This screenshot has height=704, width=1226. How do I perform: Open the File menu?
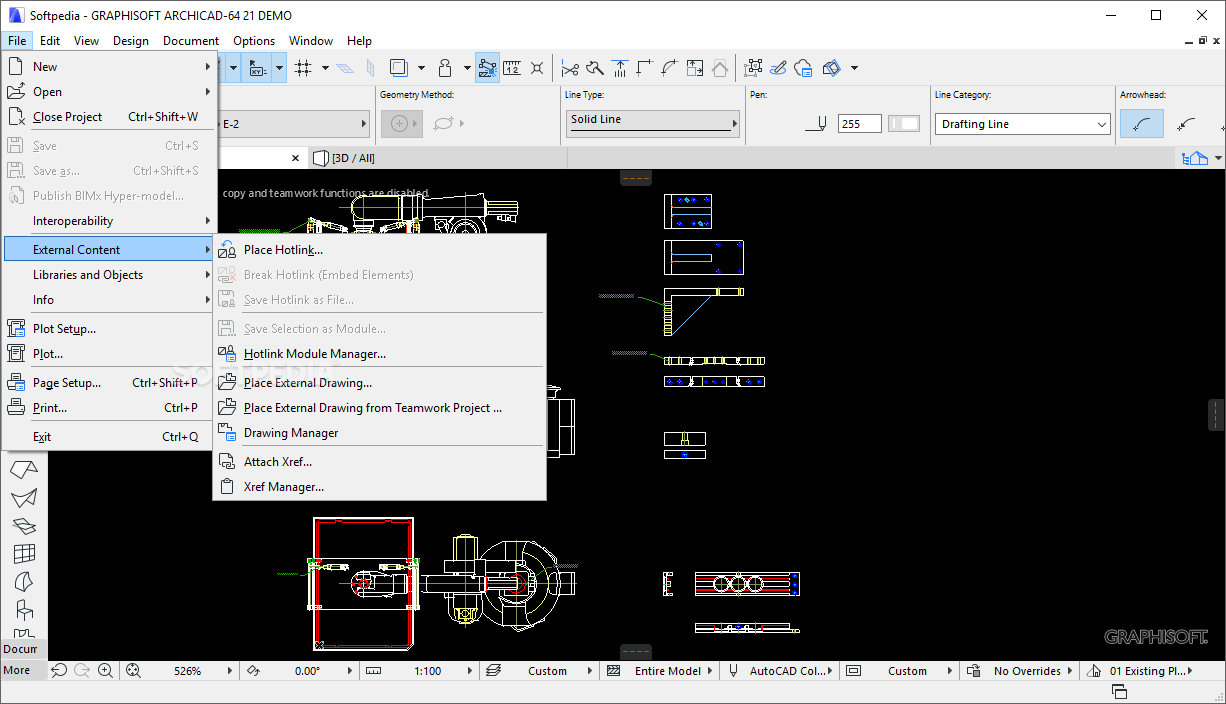[17, 41]
